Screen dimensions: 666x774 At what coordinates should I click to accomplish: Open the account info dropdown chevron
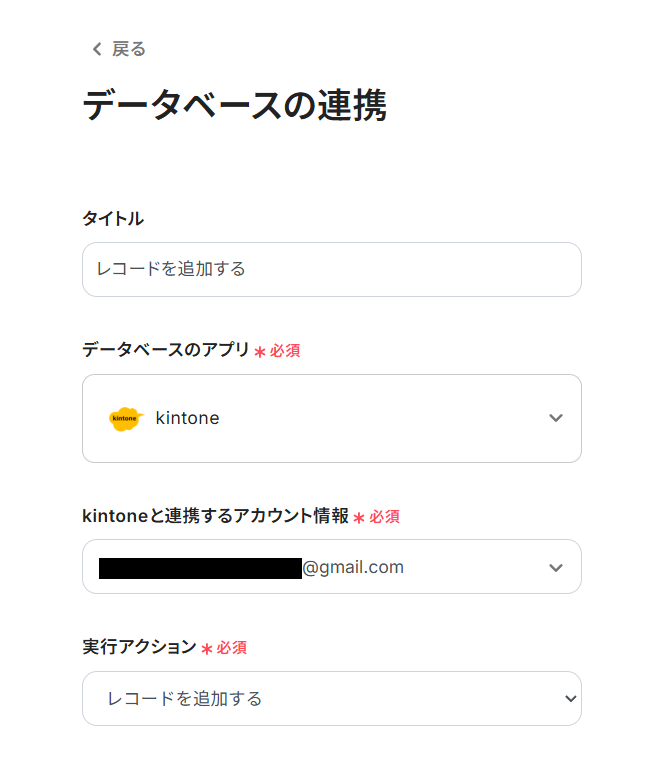pos(556,568)
